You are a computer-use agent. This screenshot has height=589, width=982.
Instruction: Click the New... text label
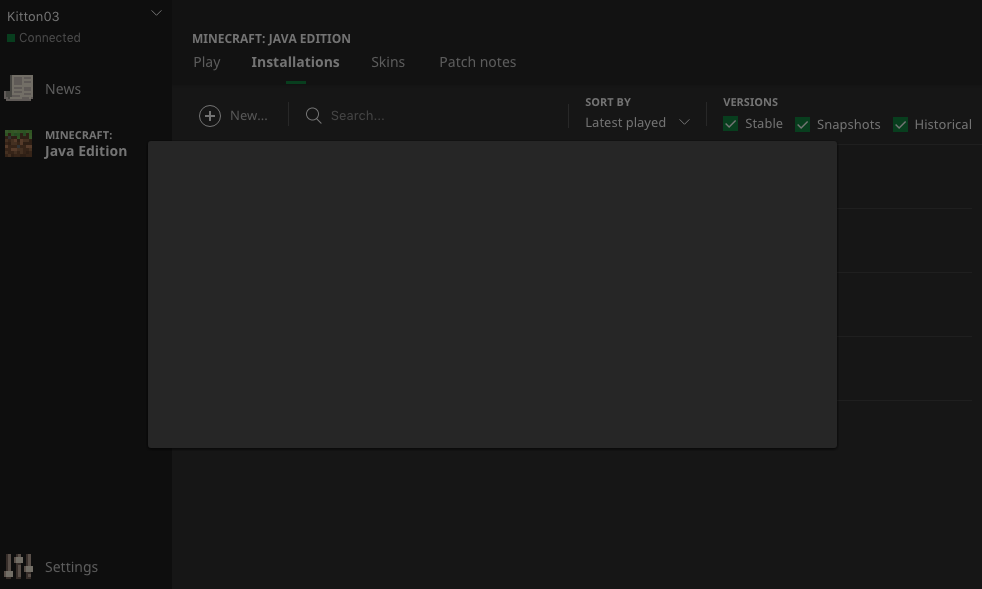click(x=248, y=116)
